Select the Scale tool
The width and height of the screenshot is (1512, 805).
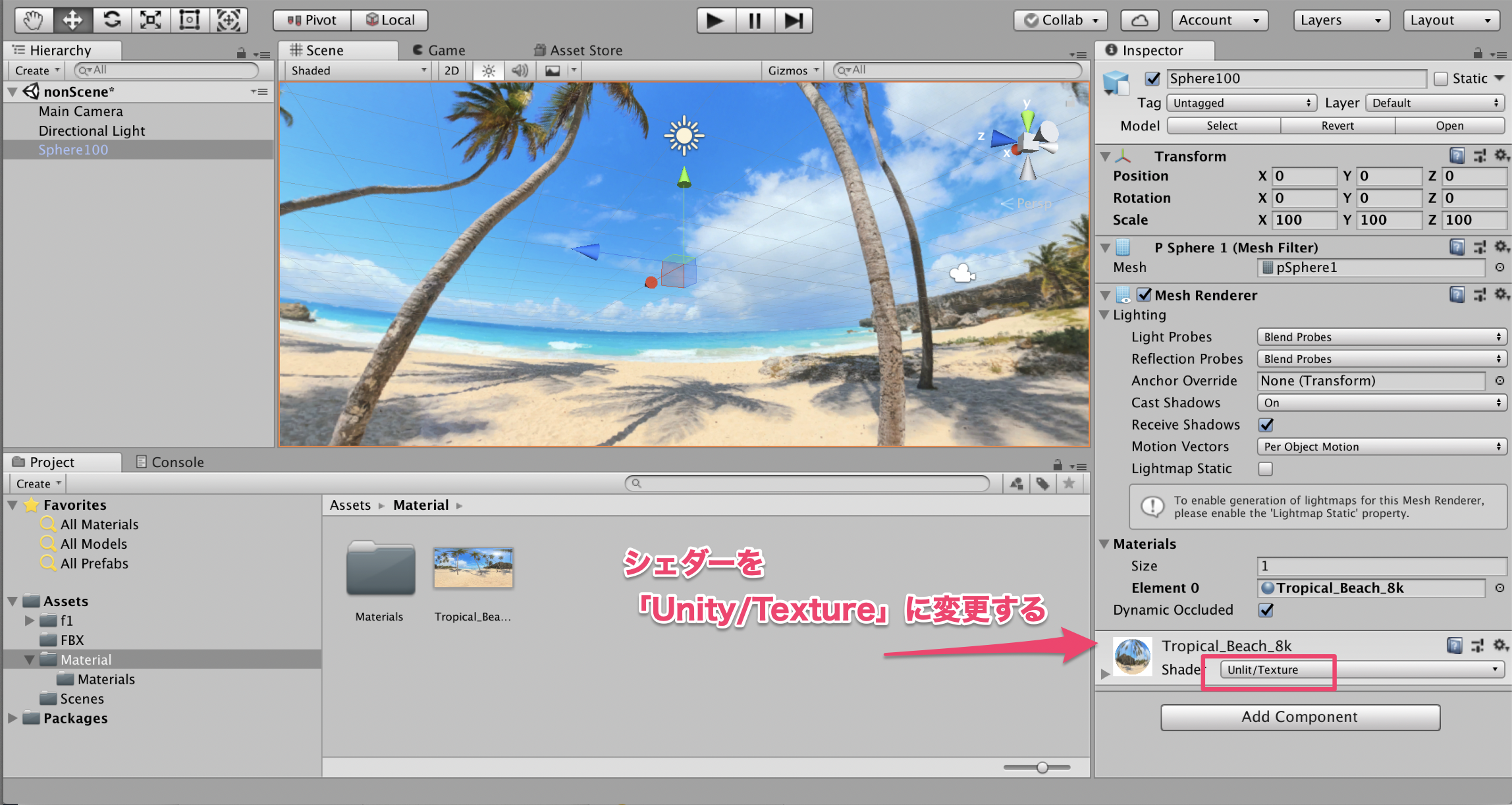tap(150, 20)
